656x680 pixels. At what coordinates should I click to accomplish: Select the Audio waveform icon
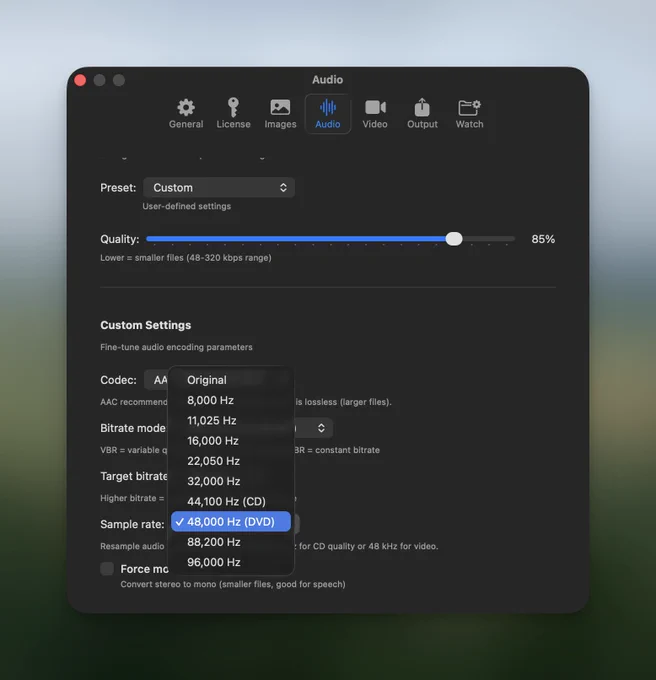pos(327,107)
